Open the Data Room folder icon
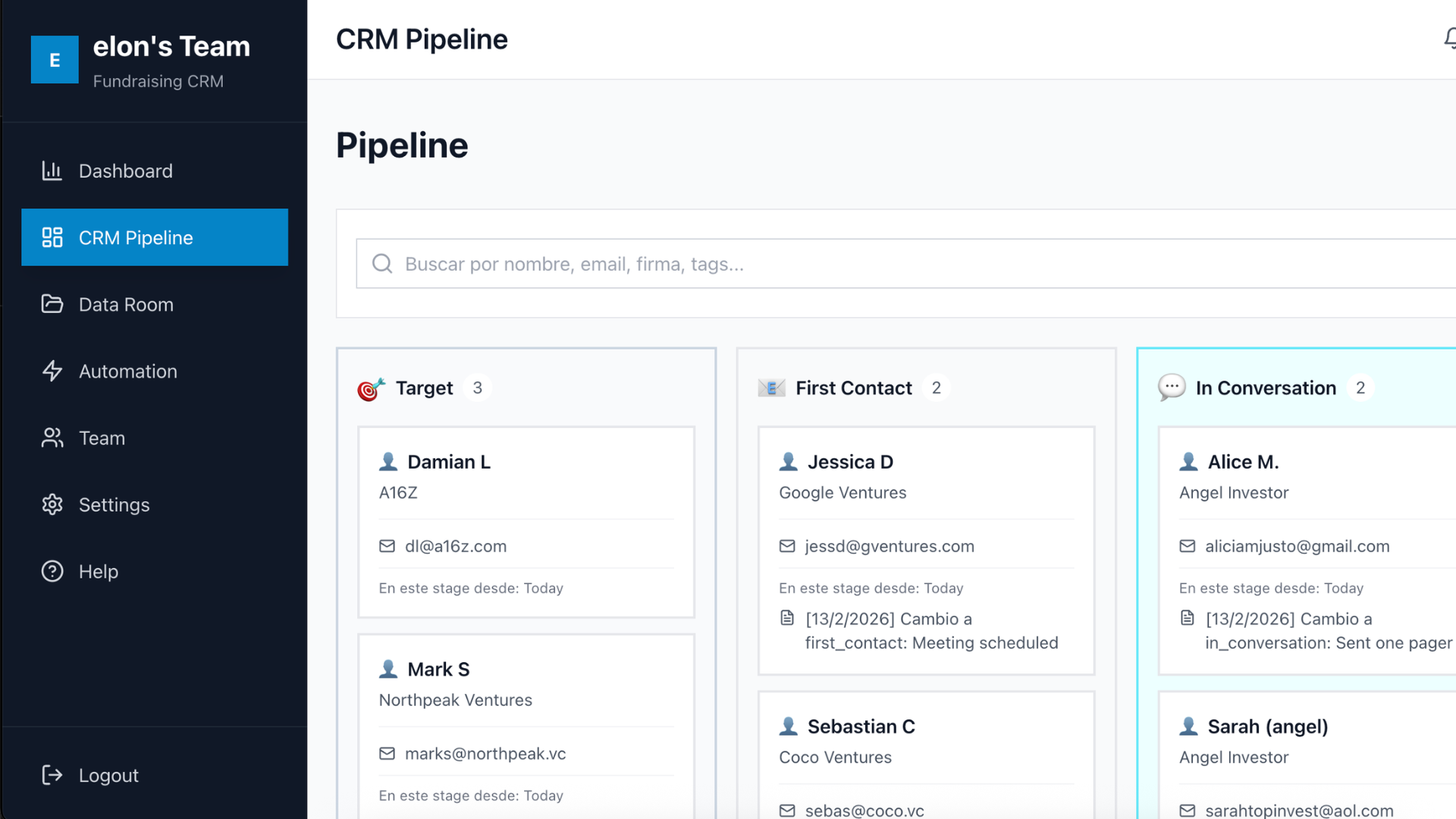1456x819 pixels. pos(52,304)
